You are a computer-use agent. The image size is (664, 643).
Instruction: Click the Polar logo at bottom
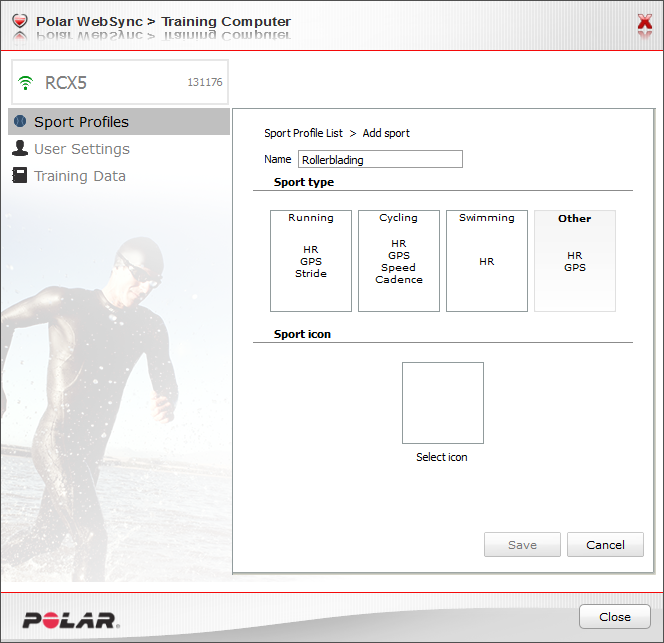[71, 620]
